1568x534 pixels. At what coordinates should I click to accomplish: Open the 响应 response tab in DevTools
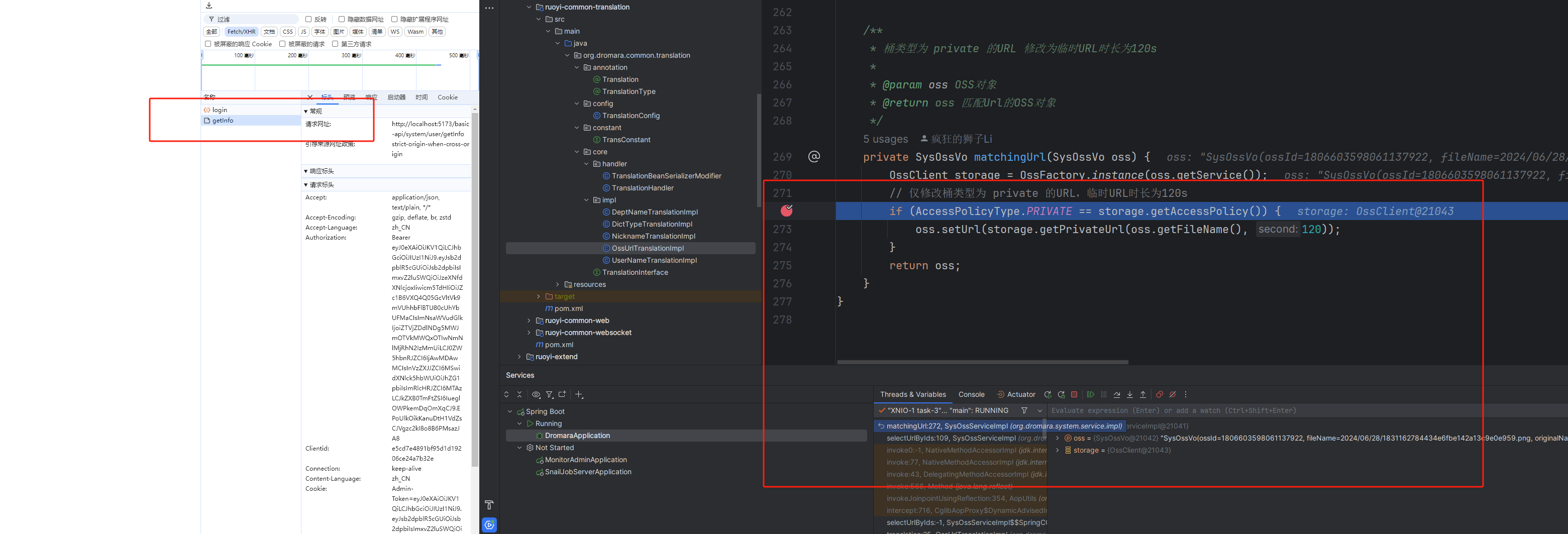pyautogui.click(x=371, y=97)
